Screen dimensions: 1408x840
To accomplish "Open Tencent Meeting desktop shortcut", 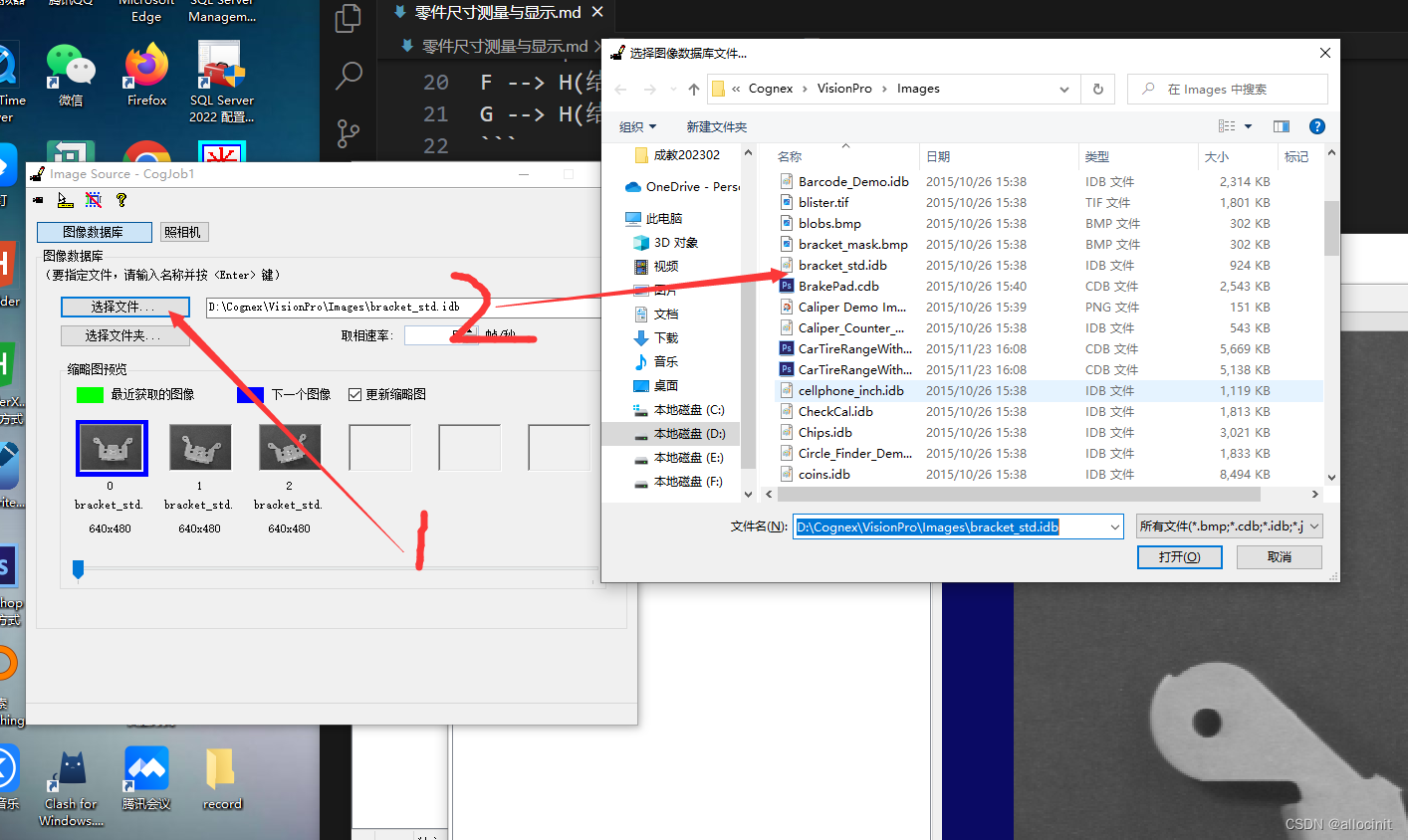I will [146, 779].
